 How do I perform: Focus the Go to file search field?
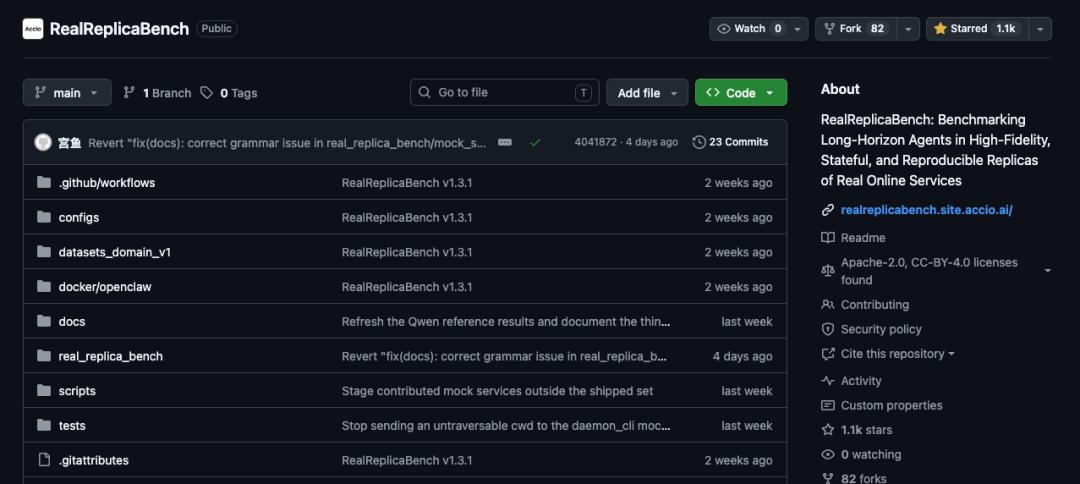pyautogui.click(x=504, y=92)
